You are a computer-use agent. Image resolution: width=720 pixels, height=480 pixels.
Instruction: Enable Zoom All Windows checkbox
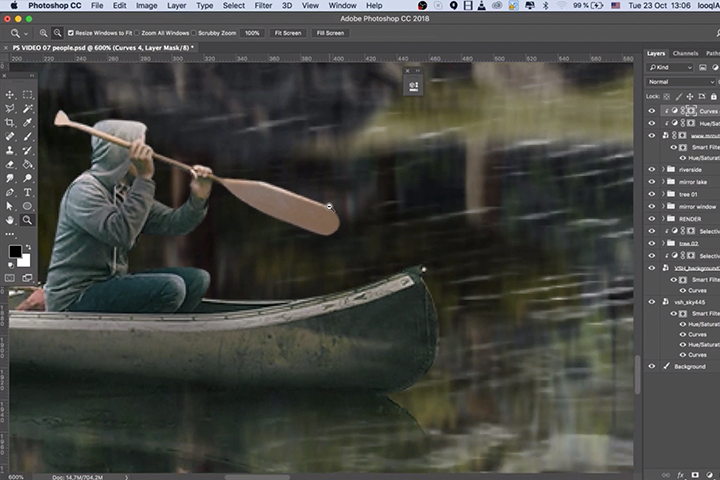tap(138, 33)
